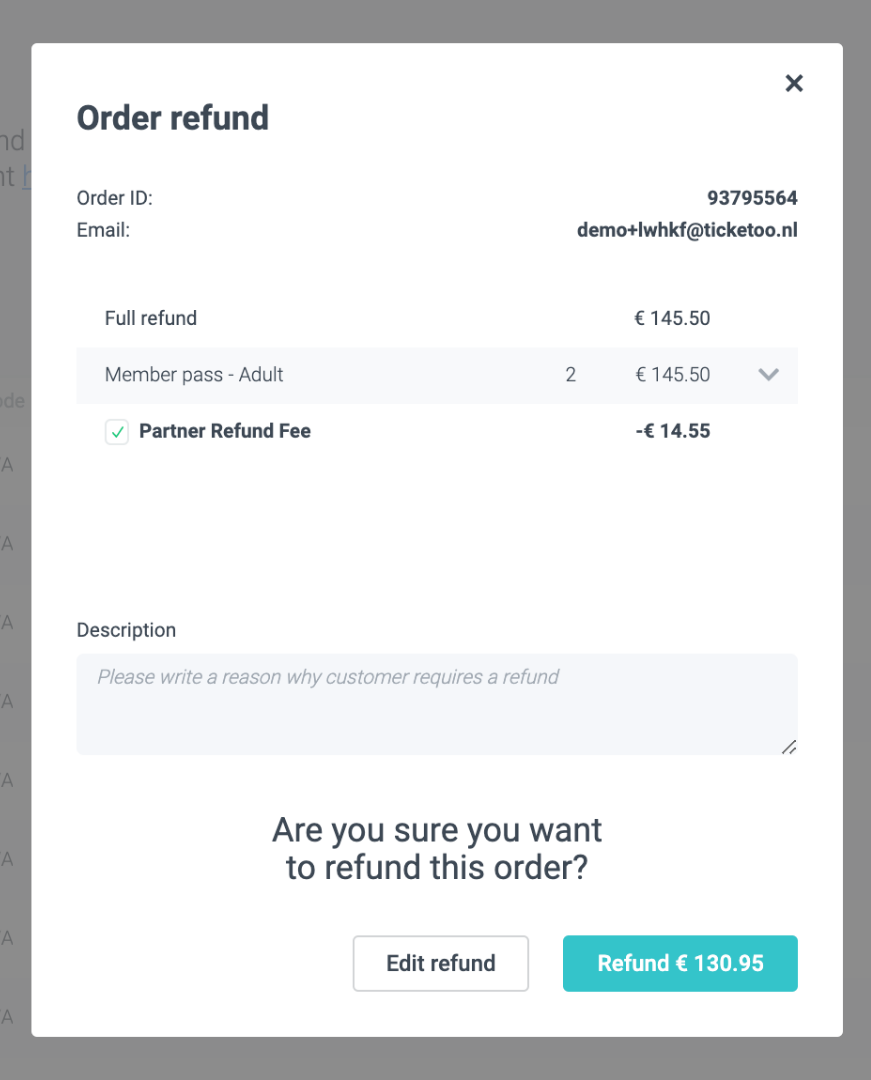Click the refund confirmation question text
This screenshot has width=871, height=1080.
(x=437, y=848)
